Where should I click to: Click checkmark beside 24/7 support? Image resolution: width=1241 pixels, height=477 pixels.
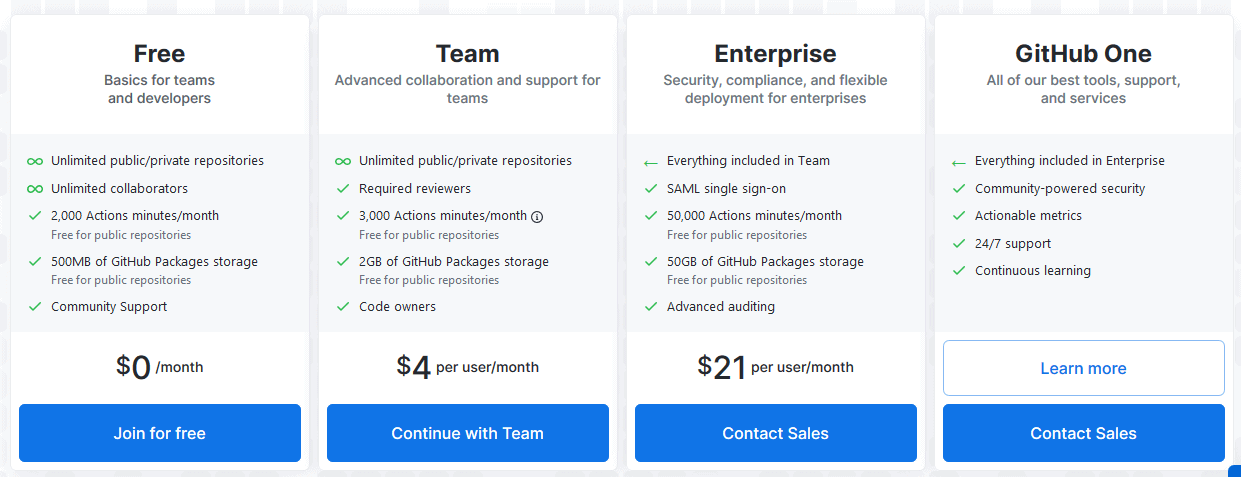point(959,243)
